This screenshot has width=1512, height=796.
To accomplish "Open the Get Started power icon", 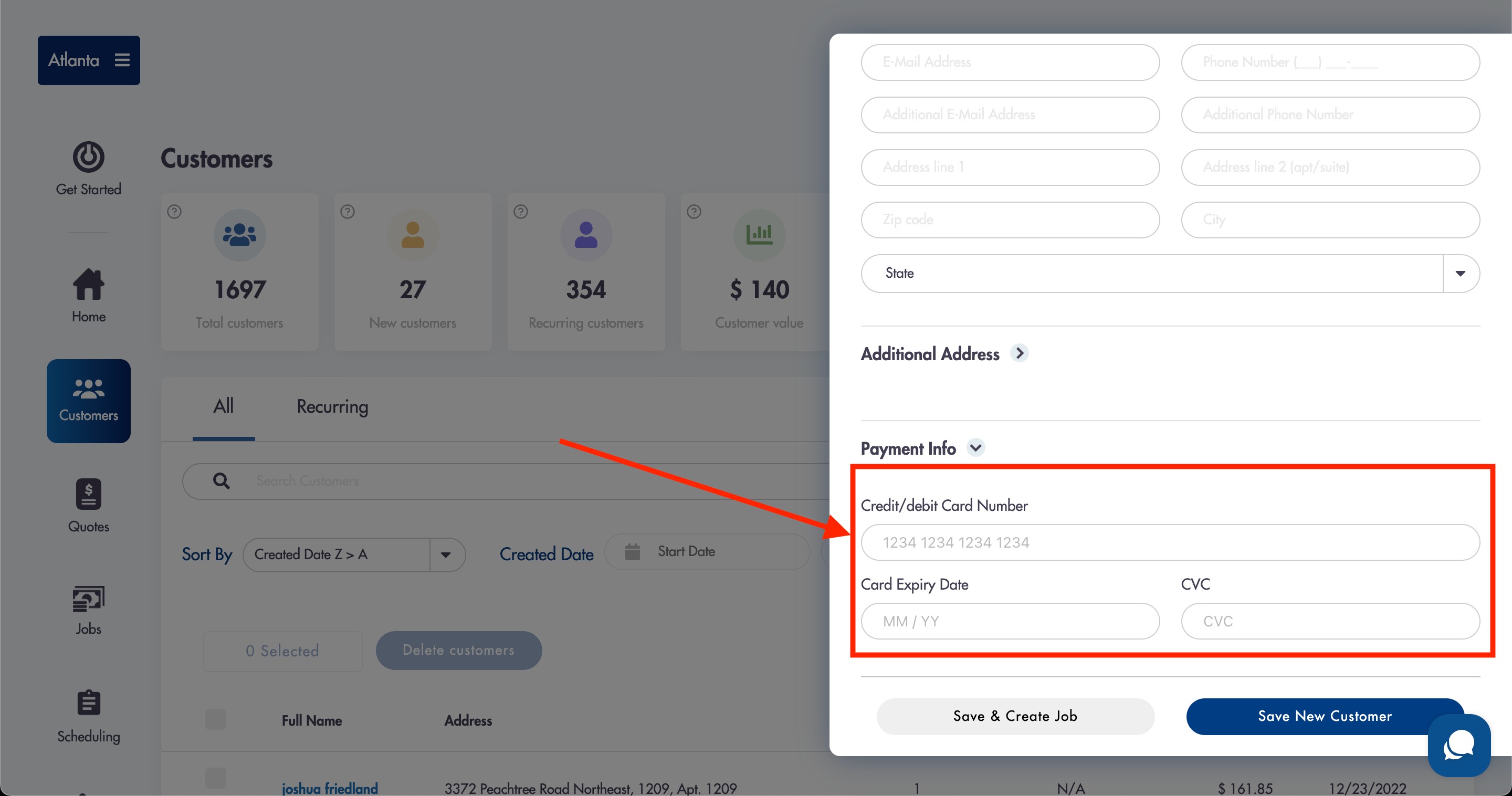I will (89, 157).
